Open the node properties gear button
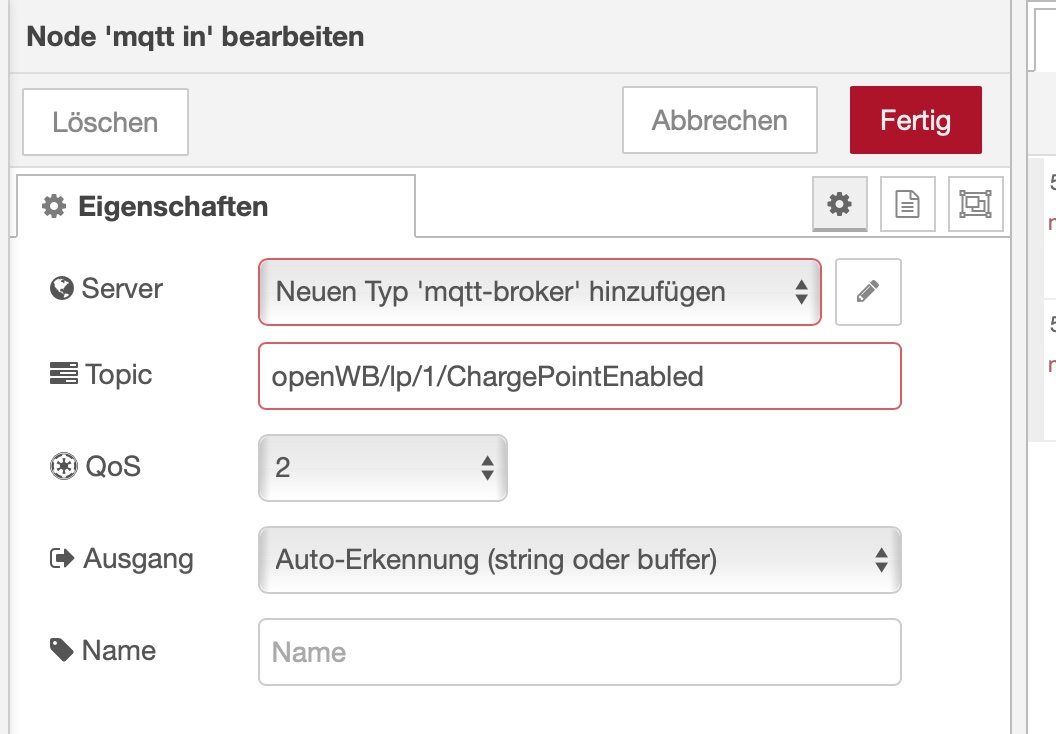The width and height of the screenshot is (1056, 734). tap(840, 204)
